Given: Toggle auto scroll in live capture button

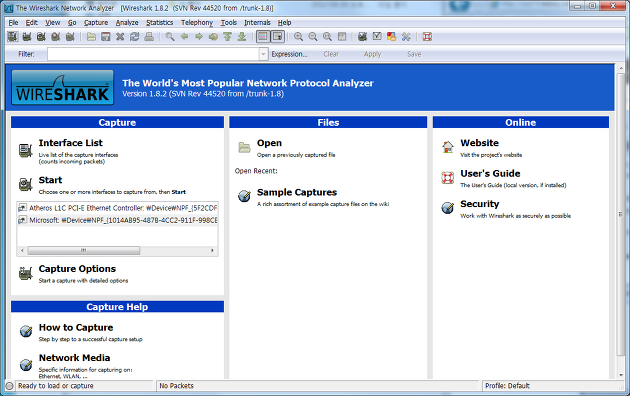Looking at the screenshot, I should point(278,37).
